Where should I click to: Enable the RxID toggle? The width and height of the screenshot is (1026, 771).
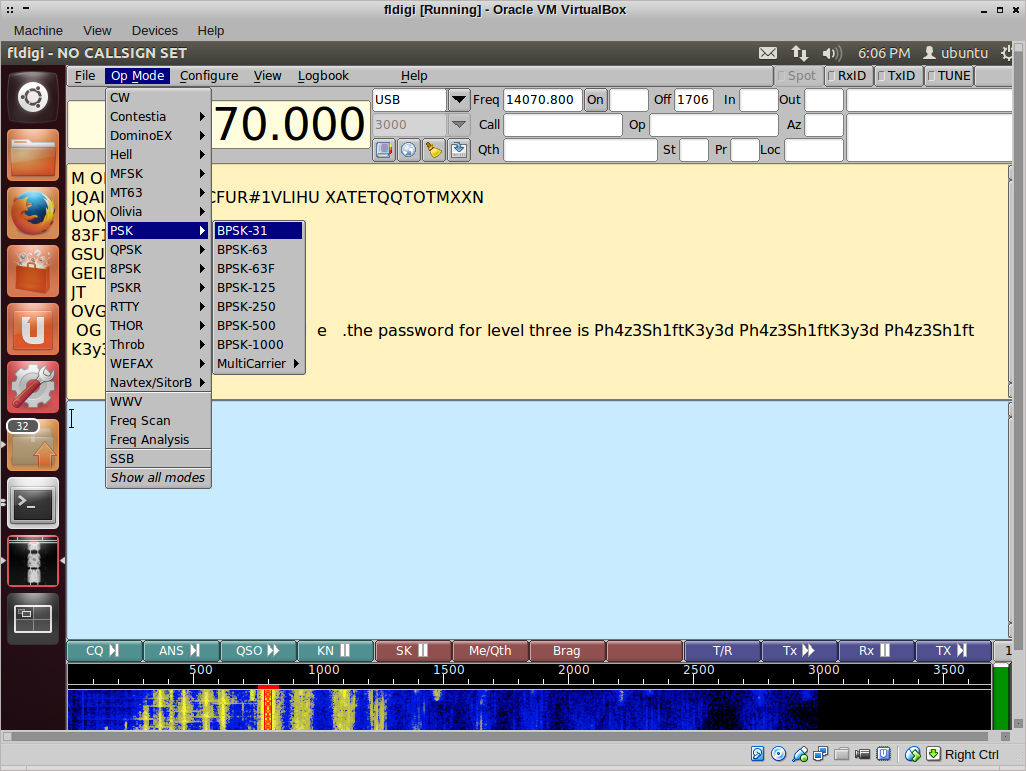pos(847,76)
